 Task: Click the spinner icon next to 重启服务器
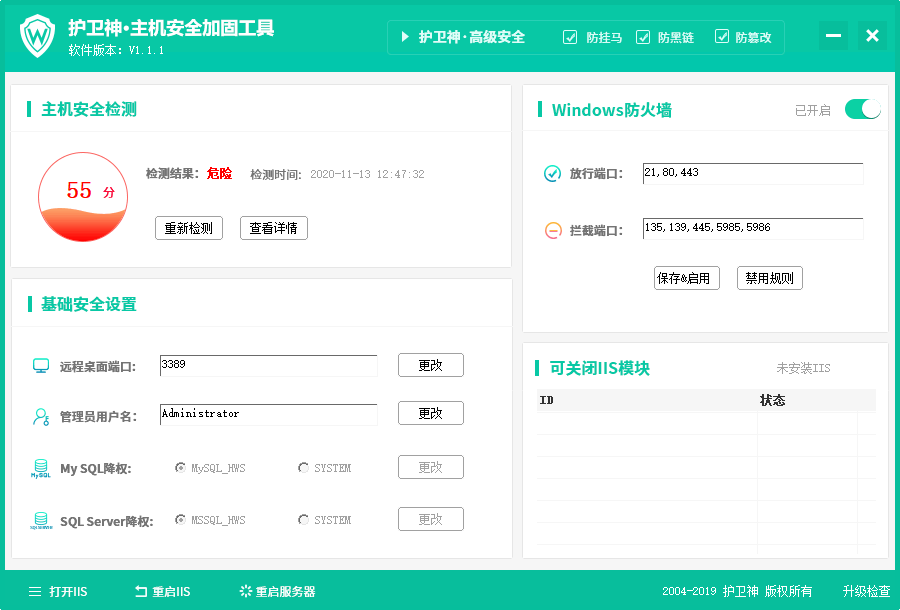tap(246, 591)
